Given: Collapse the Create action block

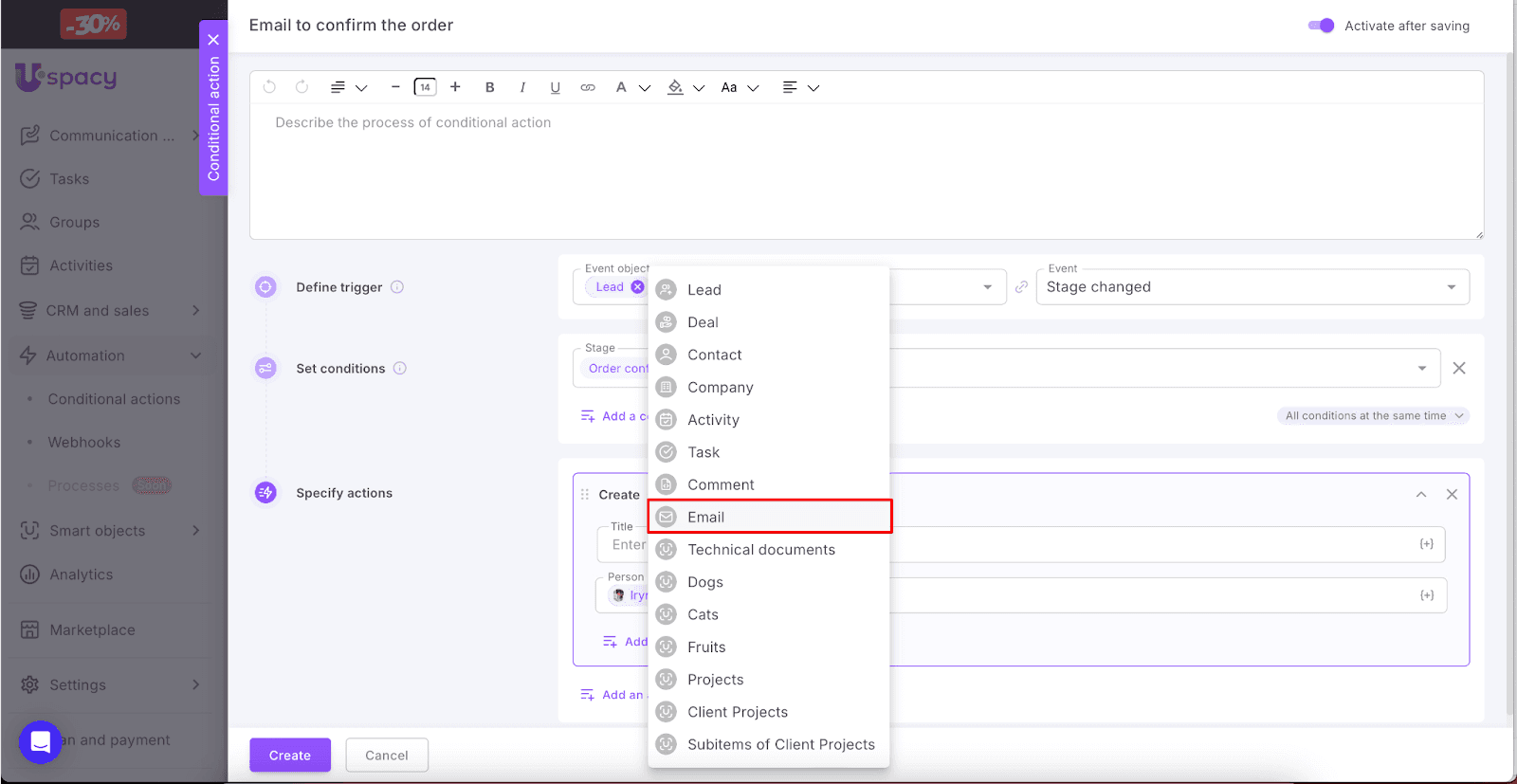Looking at the screenshot, I should (1421, 495).
